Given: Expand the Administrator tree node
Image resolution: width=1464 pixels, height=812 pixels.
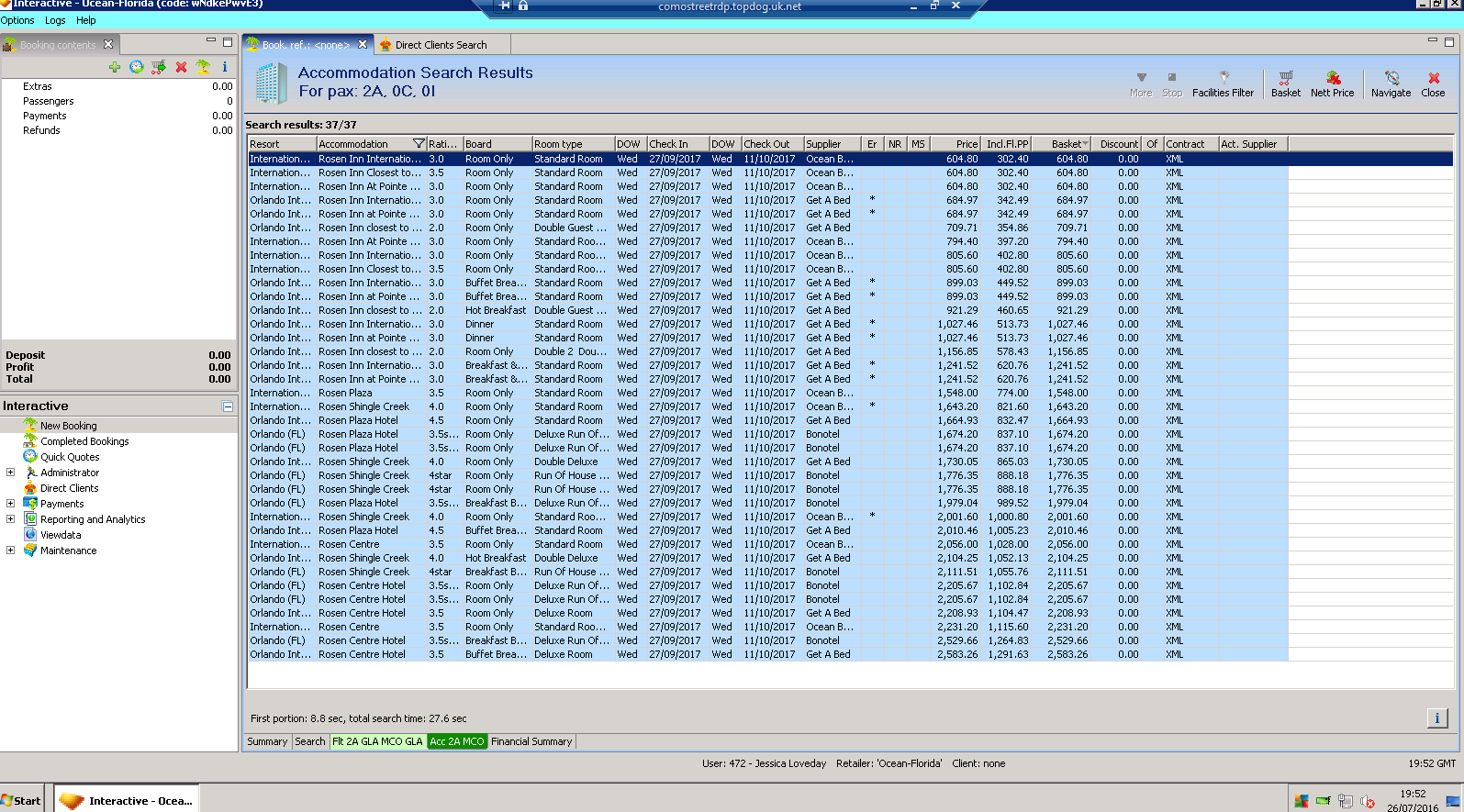Looking at the screenshot, I should [x=11, y=473].
